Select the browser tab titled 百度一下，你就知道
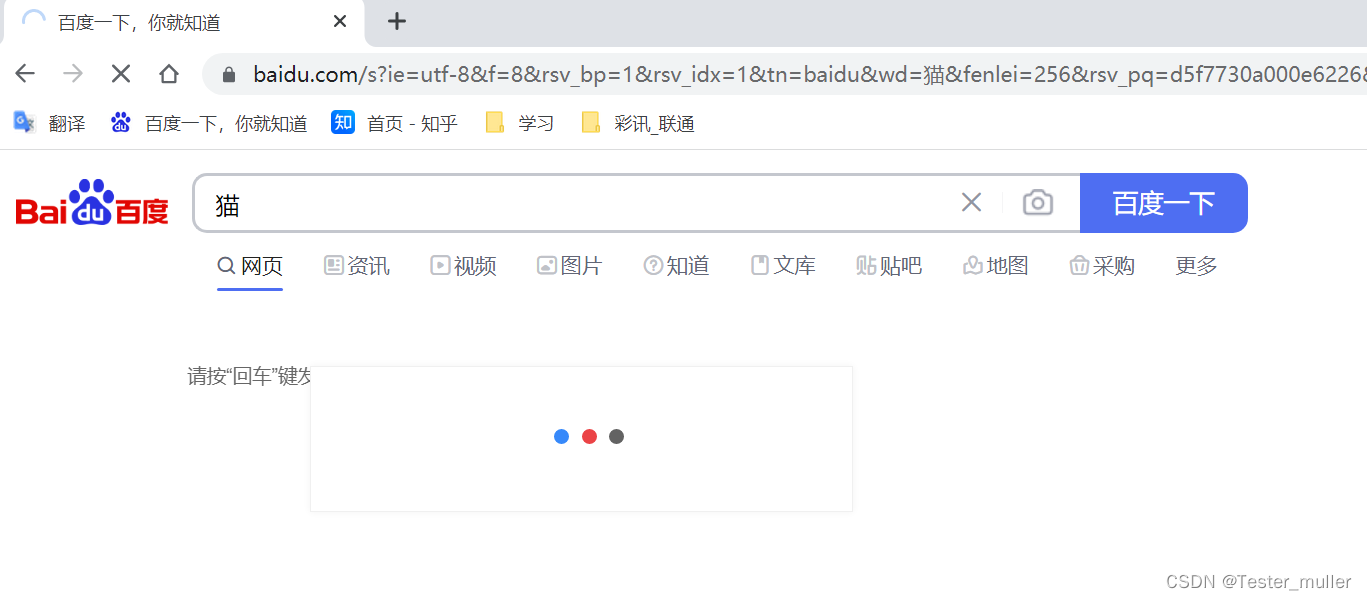1367x600 pixels. (183, 22)
